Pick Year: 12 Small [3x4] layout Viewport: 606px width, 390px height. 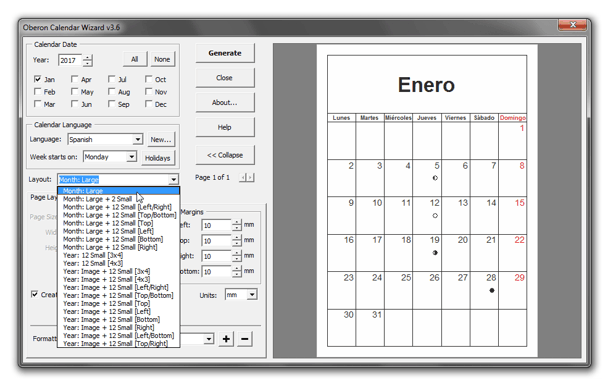point(119,255)
